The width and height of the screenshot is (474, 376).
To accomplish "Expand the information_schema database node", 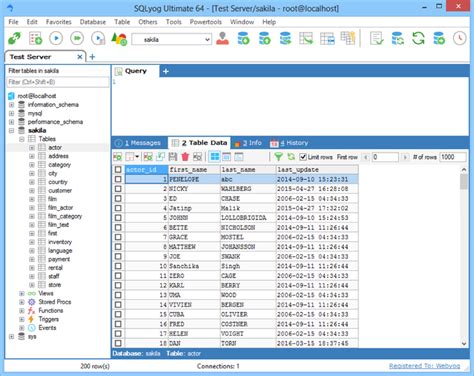I will tap(11, 105).
